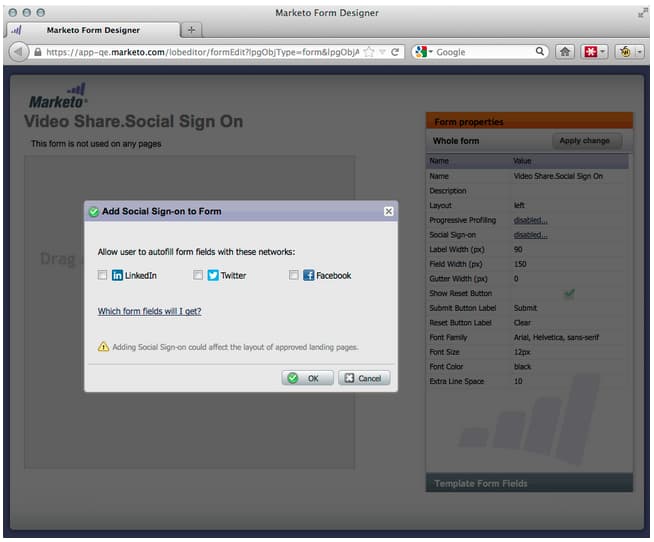The width and height of the screenshot is (654, 542).
Task: Go to browser home page icon
Action: click(565, 52)
